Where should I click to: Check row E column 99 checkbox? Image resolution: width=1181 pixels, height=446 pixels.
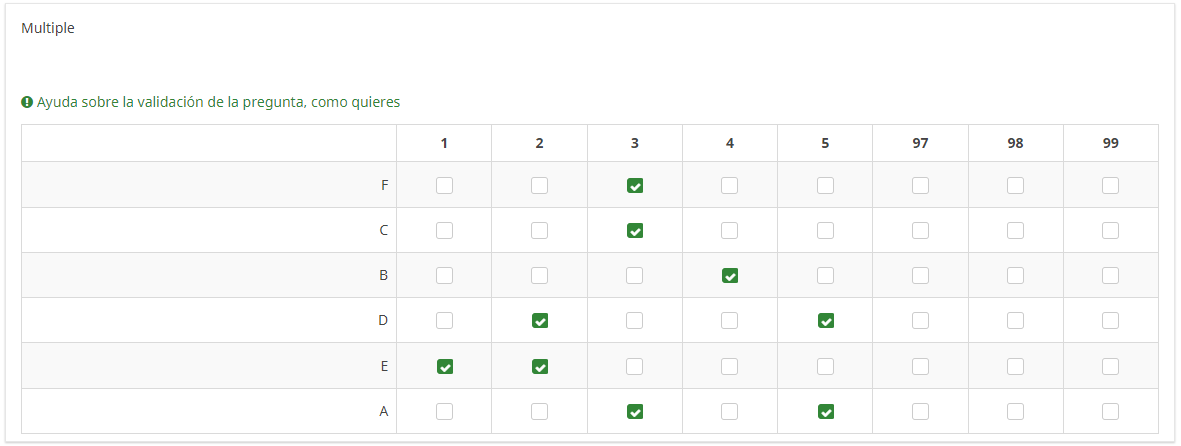pos(1110,366)
